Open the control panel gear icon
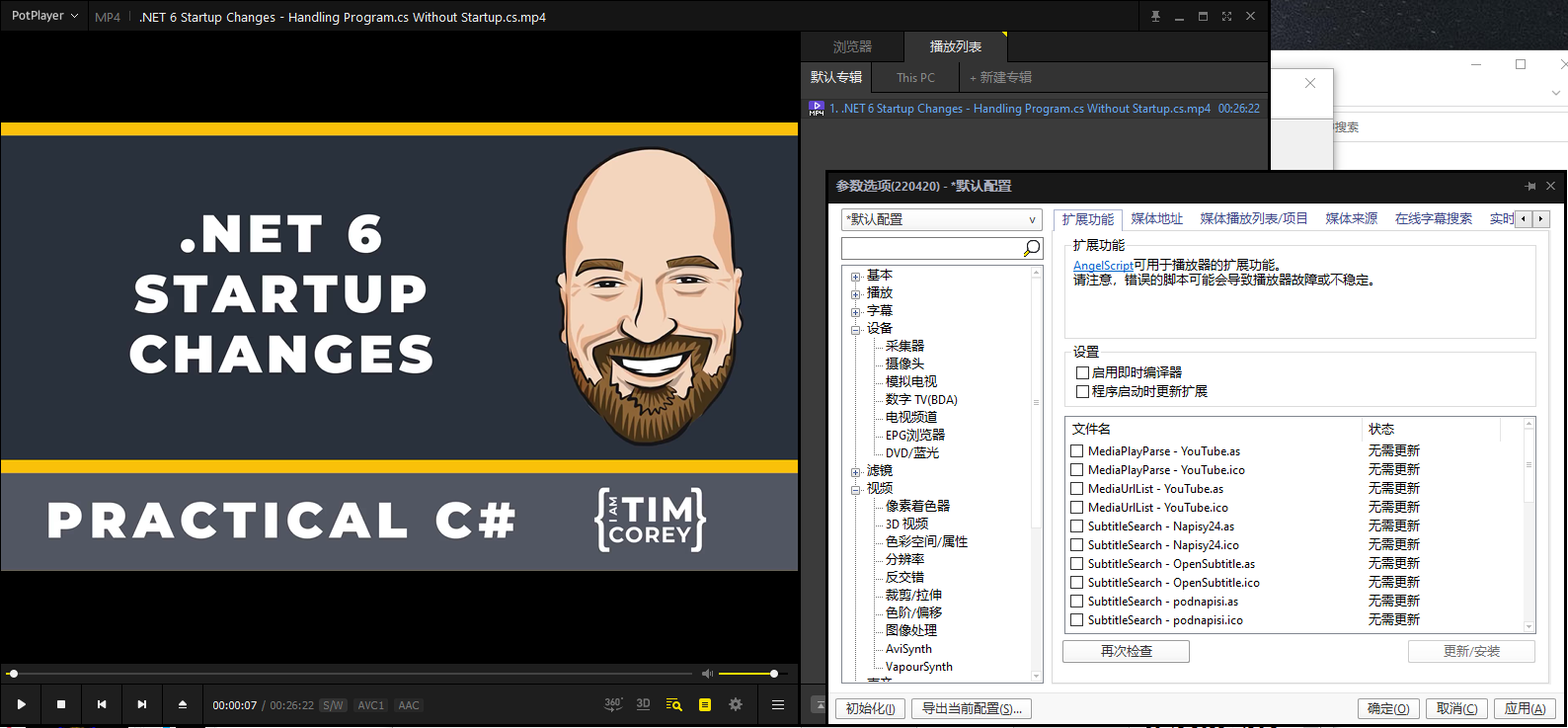This screenshot has height=728, width=1568. [736, 704]
